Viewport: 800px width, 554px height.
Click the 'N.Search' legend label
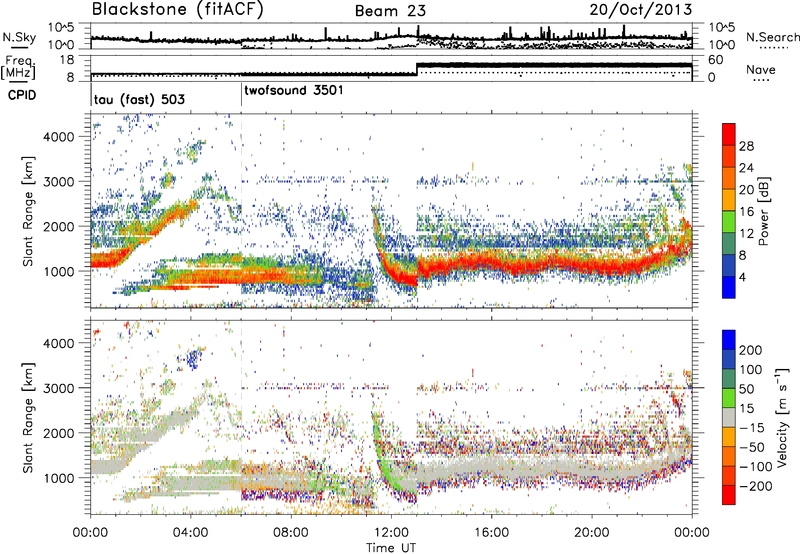tap(772, 37)
